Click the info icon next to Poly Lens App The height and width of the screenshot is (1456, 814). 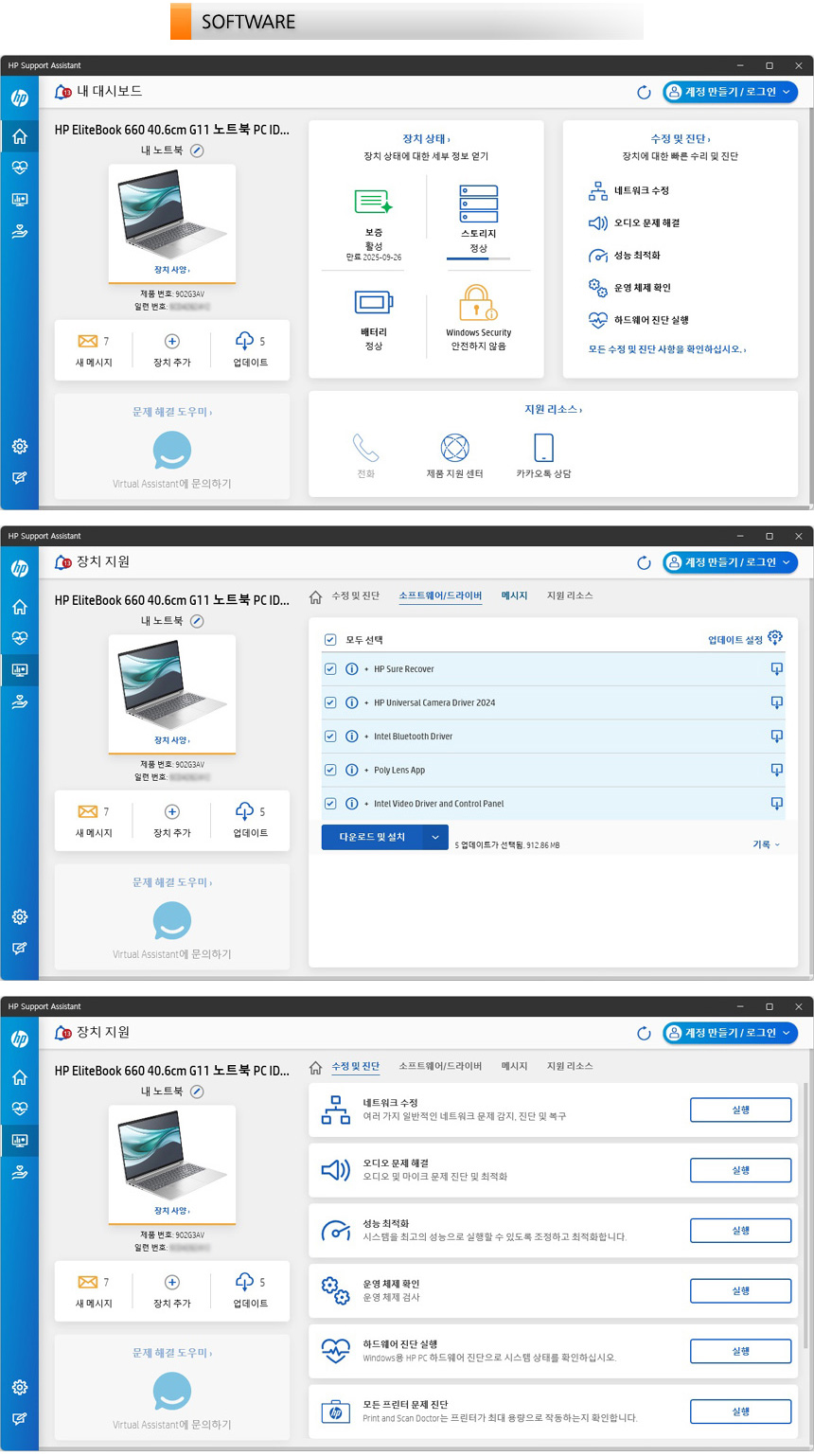click(352, 771)
